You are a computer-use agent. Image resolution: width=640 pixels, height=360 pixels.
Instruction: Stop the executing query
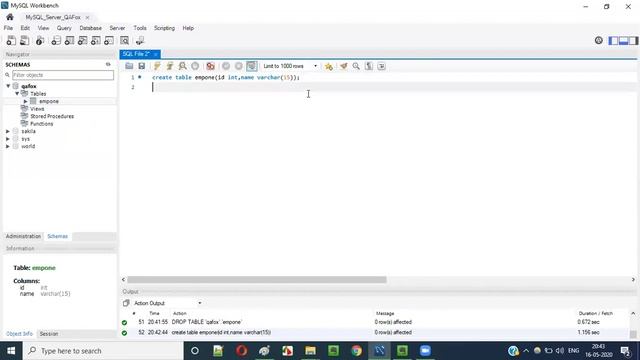click(x=195, y=66)
